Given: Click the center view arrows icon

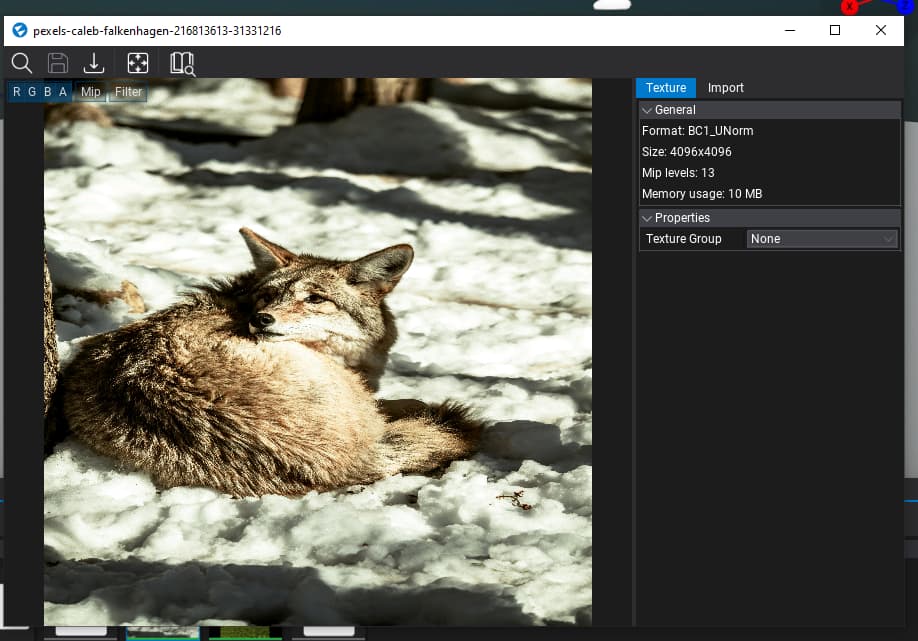Looking at the screenshot, I should tap(138, 63).
